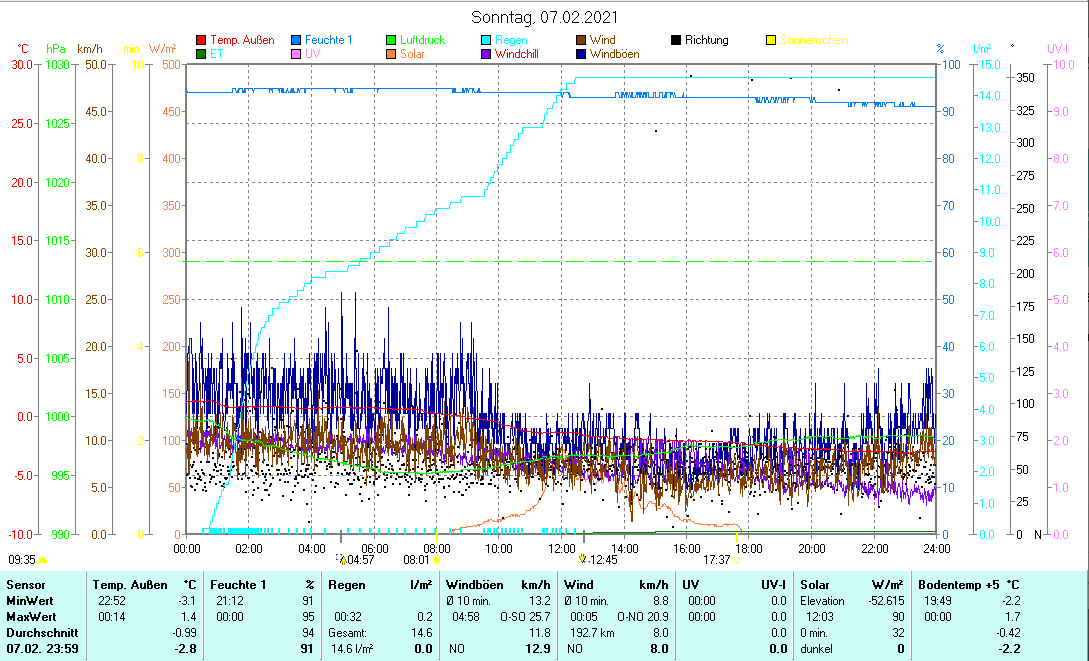Image resolution: width=1089 pixels, height=661 pixels.
Task: Click the yellow Sonnenschein legend square
Action: coord(772,40)
